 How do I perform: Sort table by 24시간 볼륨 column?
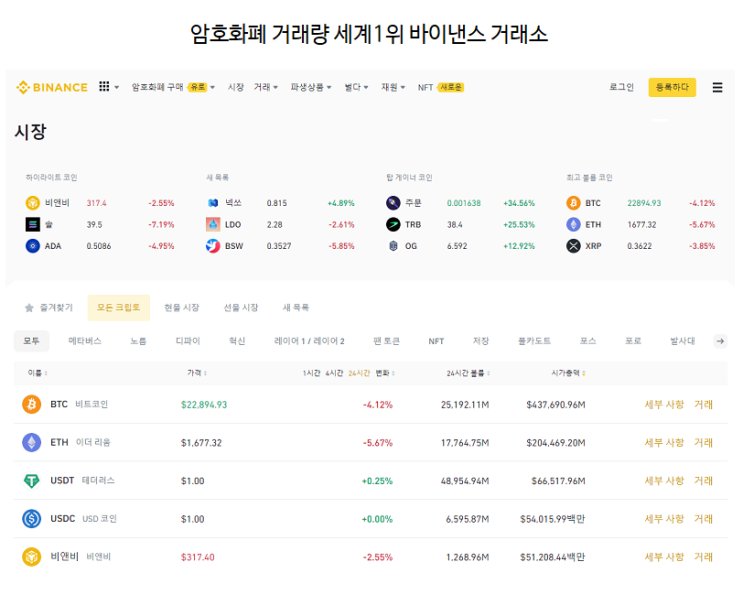468,373
